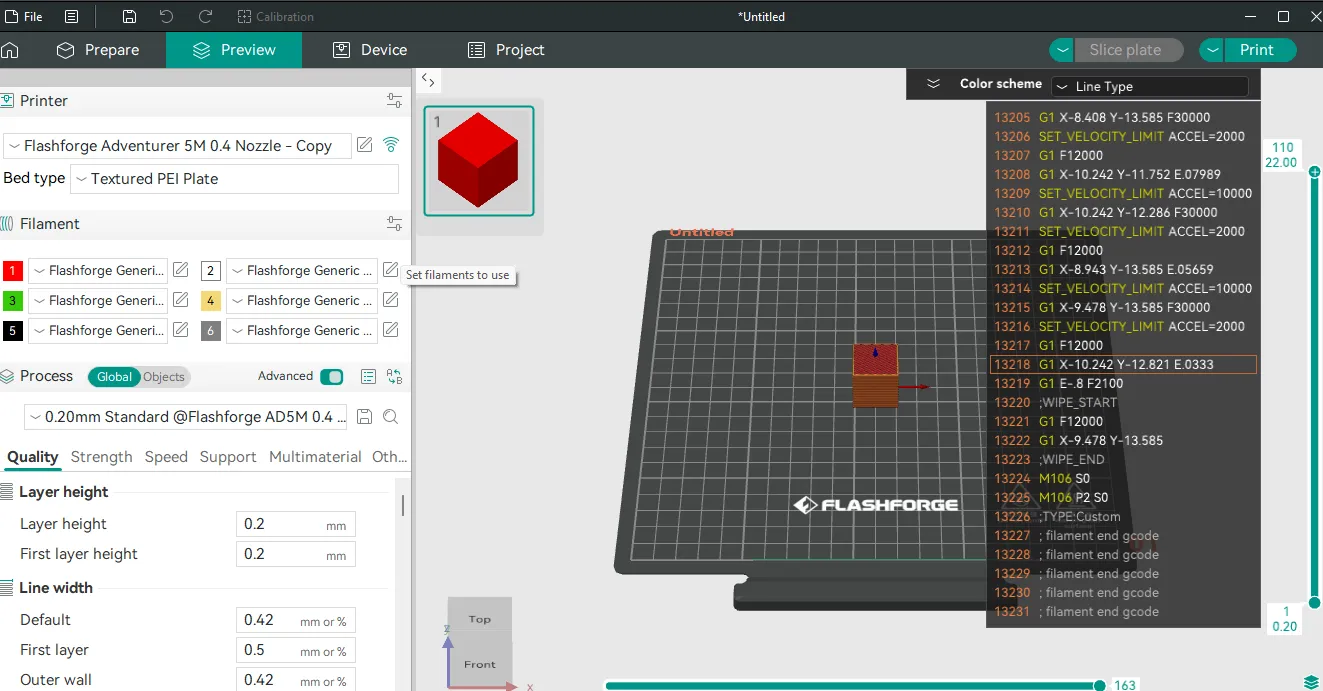
Task: Click the black filament 5 color swatch
Action: [x=13, y=331]
